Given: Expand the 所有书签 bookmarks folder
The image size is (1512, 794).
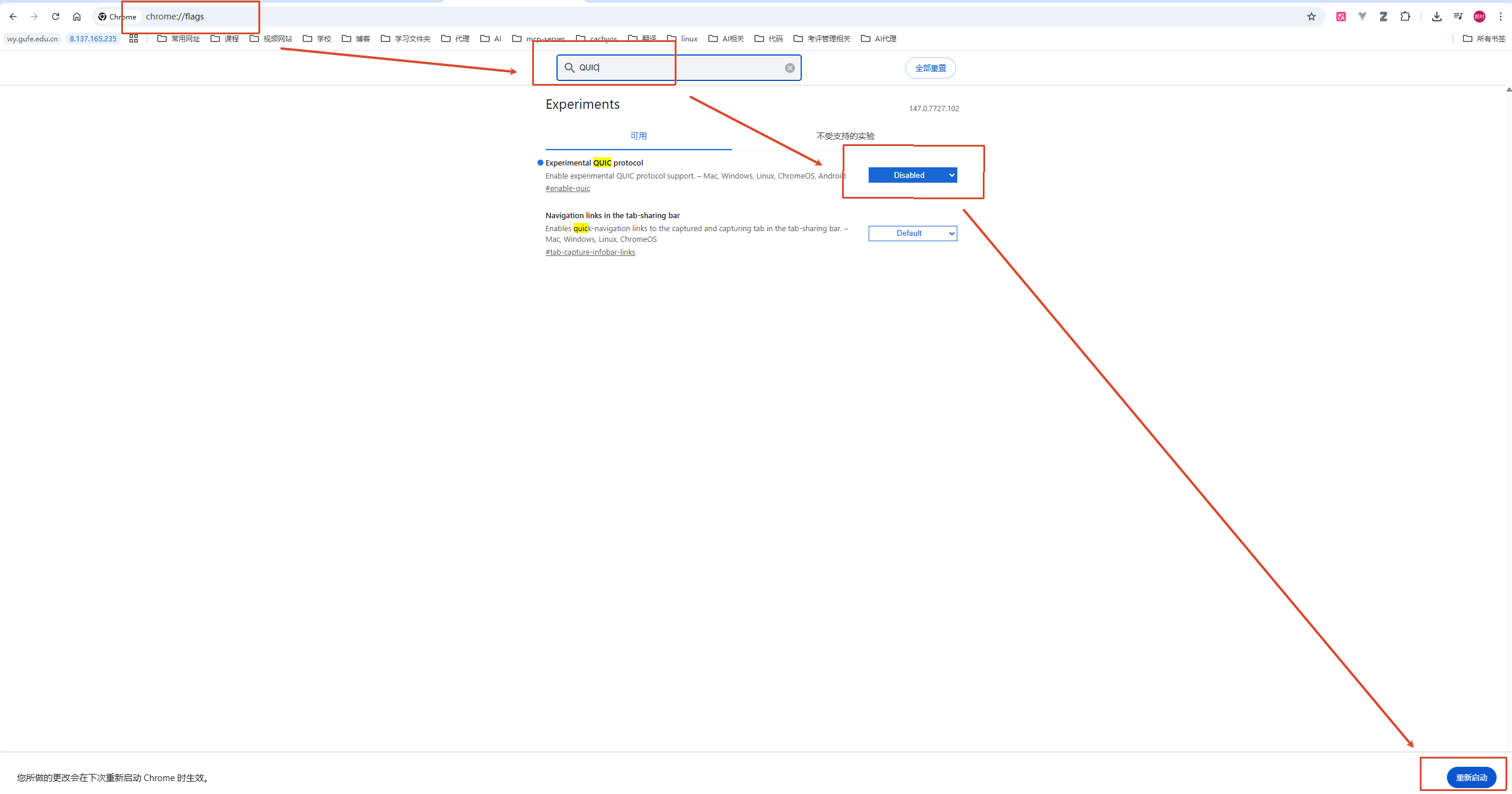Looking at the screenshot, I should (1484, 38).
